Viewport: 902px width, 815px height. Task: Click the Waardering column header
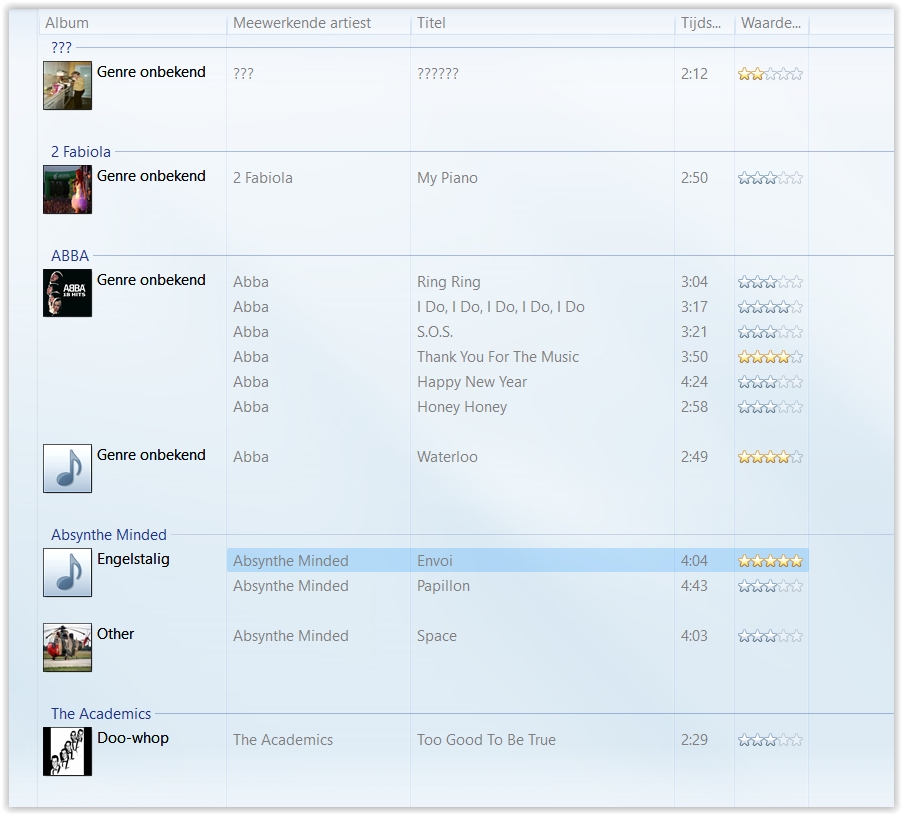point(769,23)
